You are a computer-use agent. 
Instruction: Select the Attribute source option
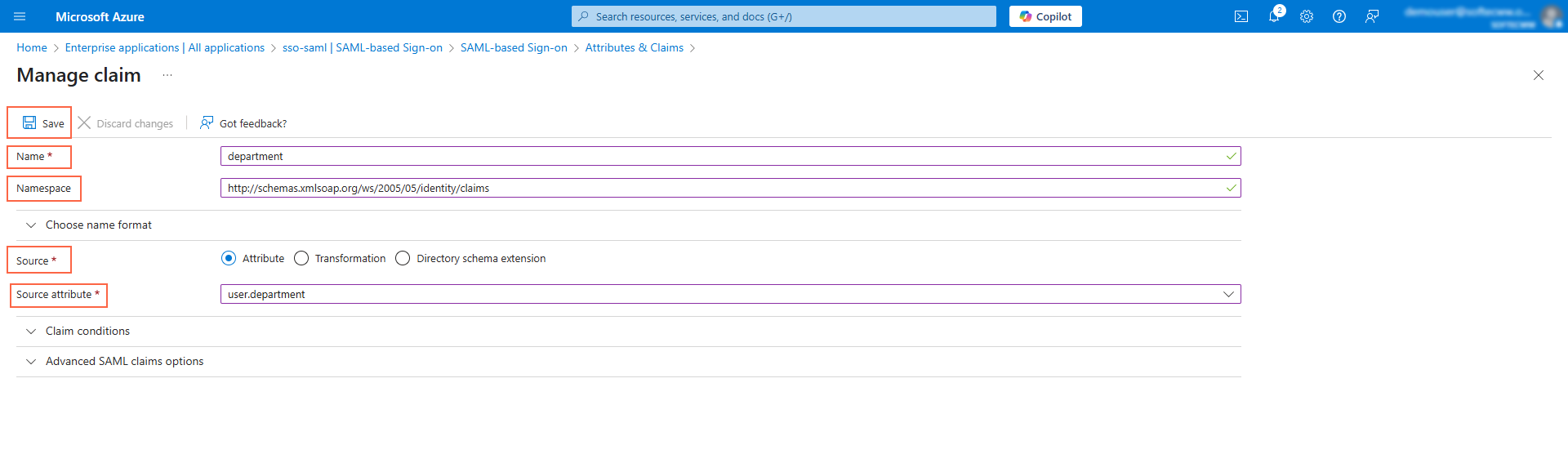(229, 258)
